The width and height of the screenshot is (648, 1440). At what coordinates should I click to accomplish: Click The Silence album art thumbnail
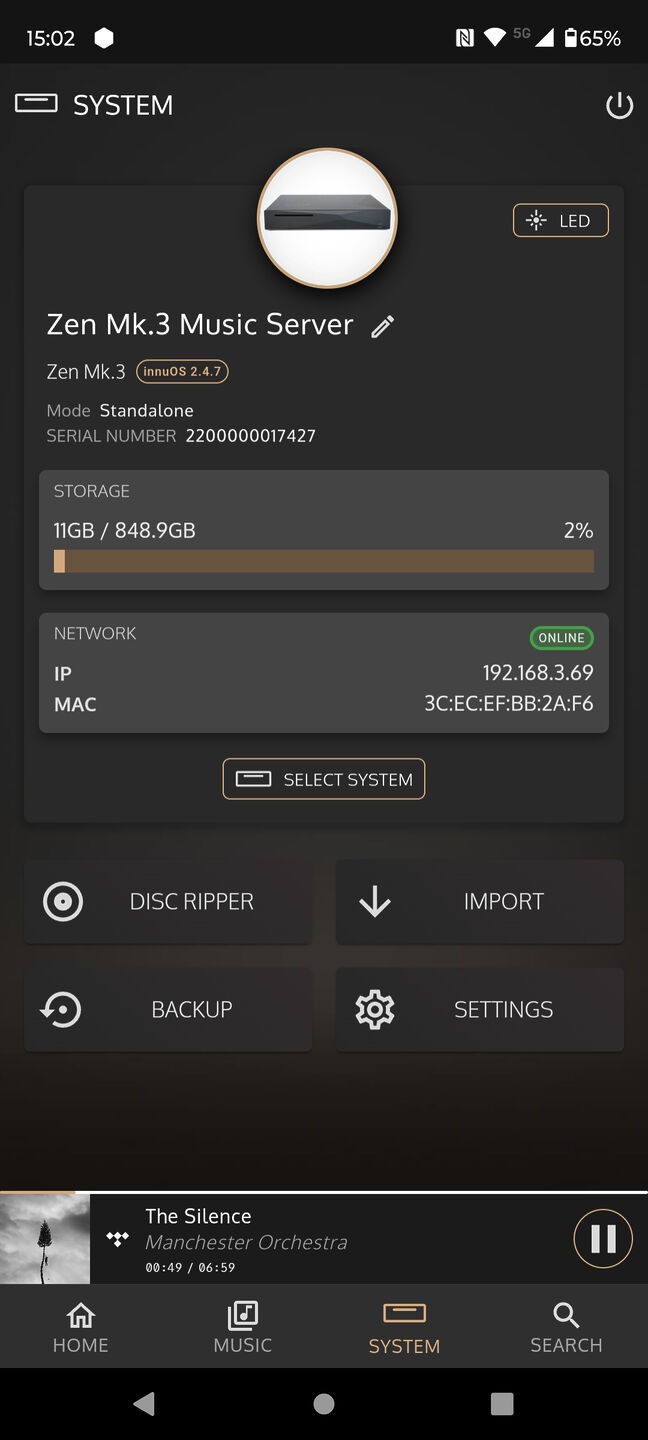tap(45, 1239)
